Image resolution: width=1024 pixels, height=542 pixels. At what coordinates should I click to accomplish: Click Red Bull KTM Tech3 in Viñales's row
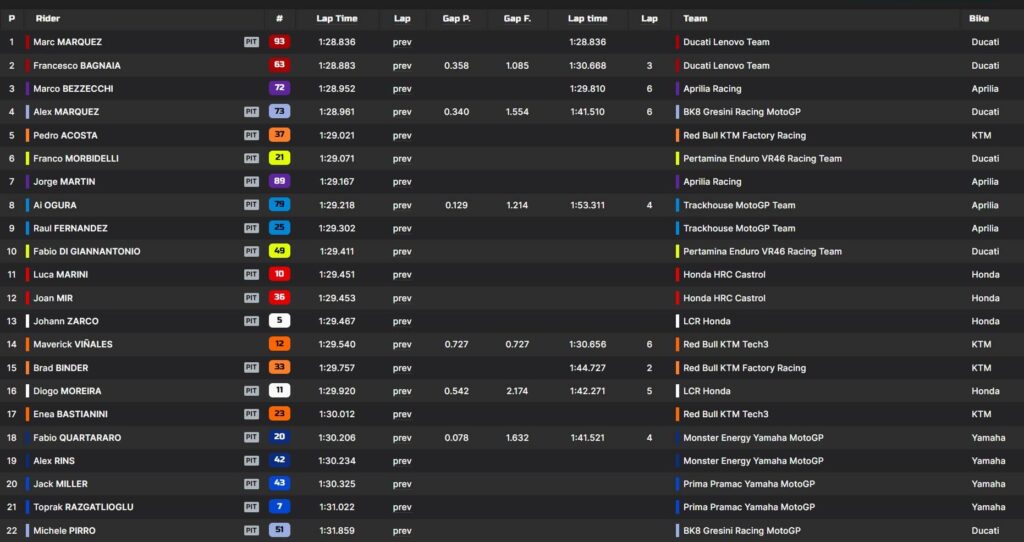coord(726,344)
